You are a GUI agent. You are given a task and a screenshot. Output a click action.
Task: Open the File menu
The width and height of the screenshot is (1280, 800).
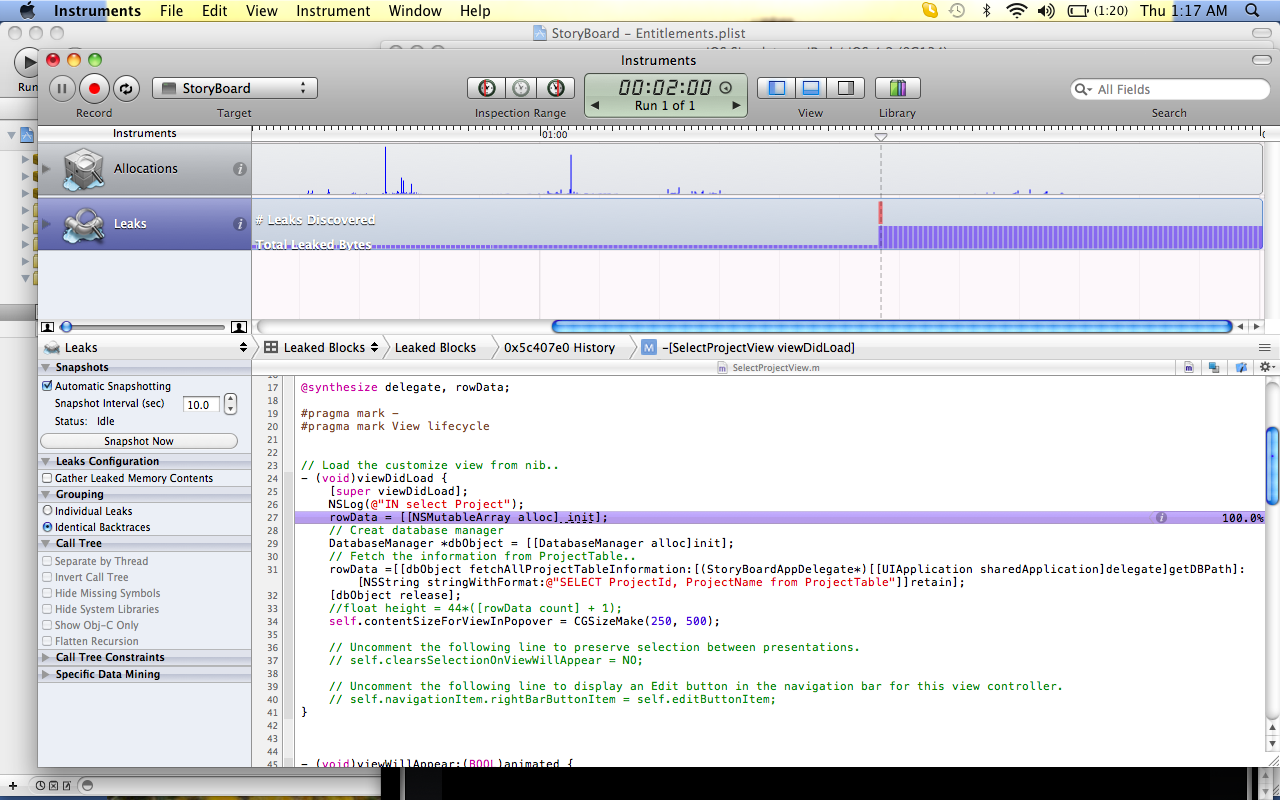point(171,11)
